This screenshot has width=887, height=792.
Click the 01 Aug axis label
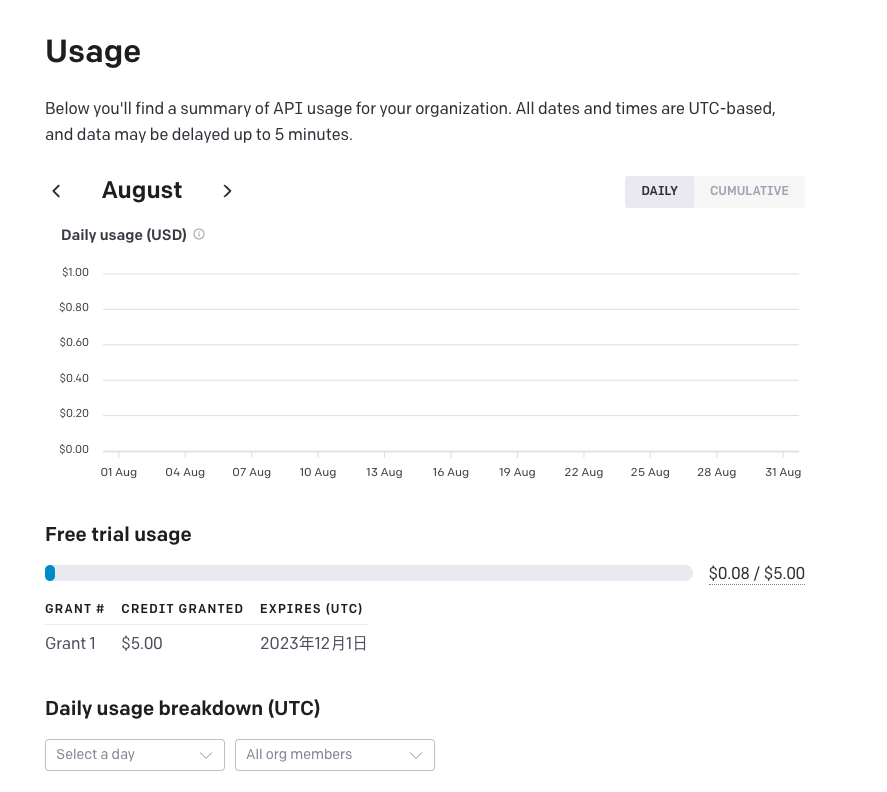tap(119, 472)
